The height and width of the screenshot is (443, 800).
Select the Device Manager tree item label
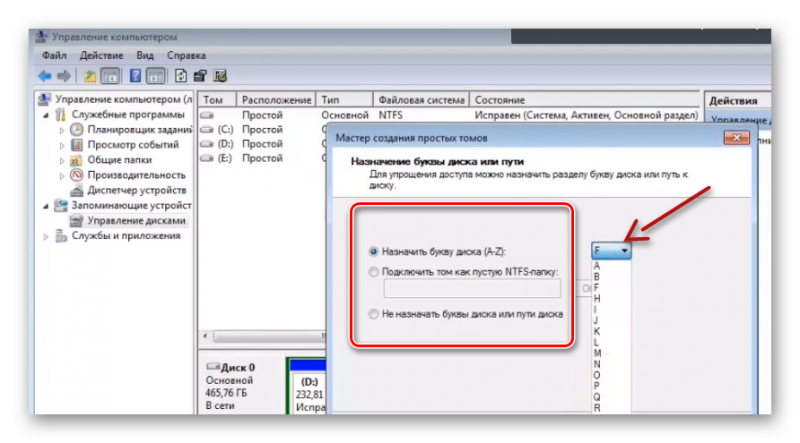tap(137, 190)
